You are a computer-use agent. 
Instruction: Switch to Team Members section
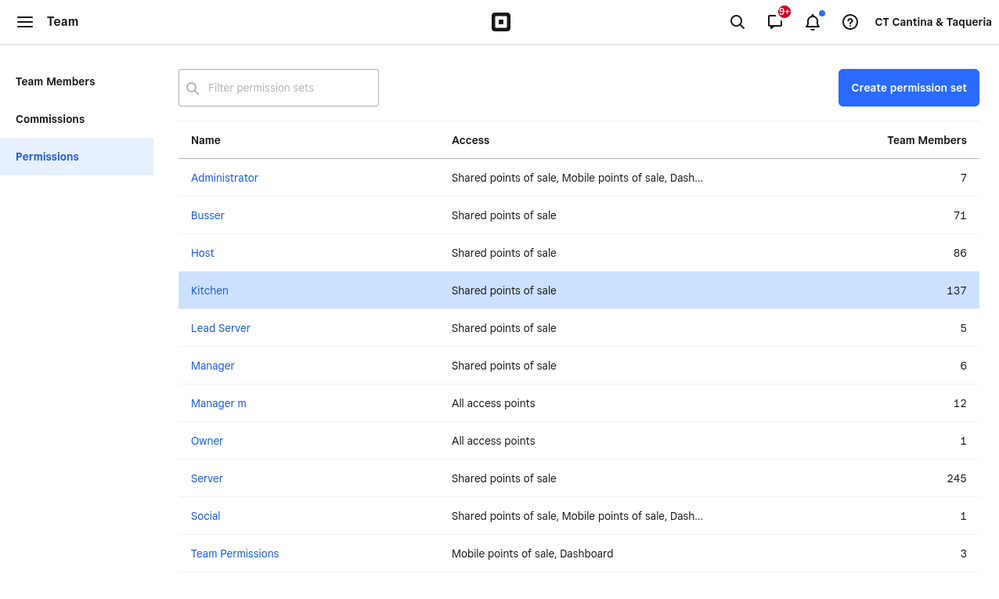point(55,81)
